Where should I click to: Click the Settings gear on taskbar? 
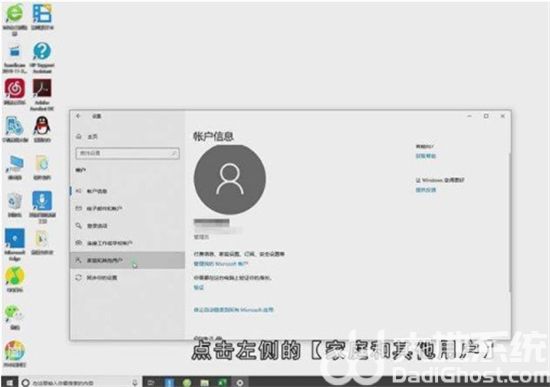(x=240, y=382)
